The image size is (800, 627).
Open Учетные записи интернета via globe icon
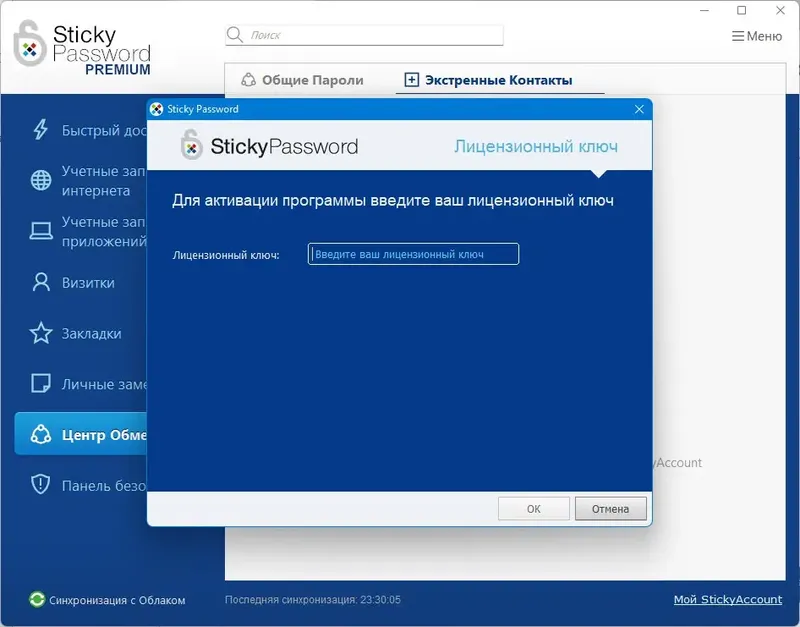[40, 181]
